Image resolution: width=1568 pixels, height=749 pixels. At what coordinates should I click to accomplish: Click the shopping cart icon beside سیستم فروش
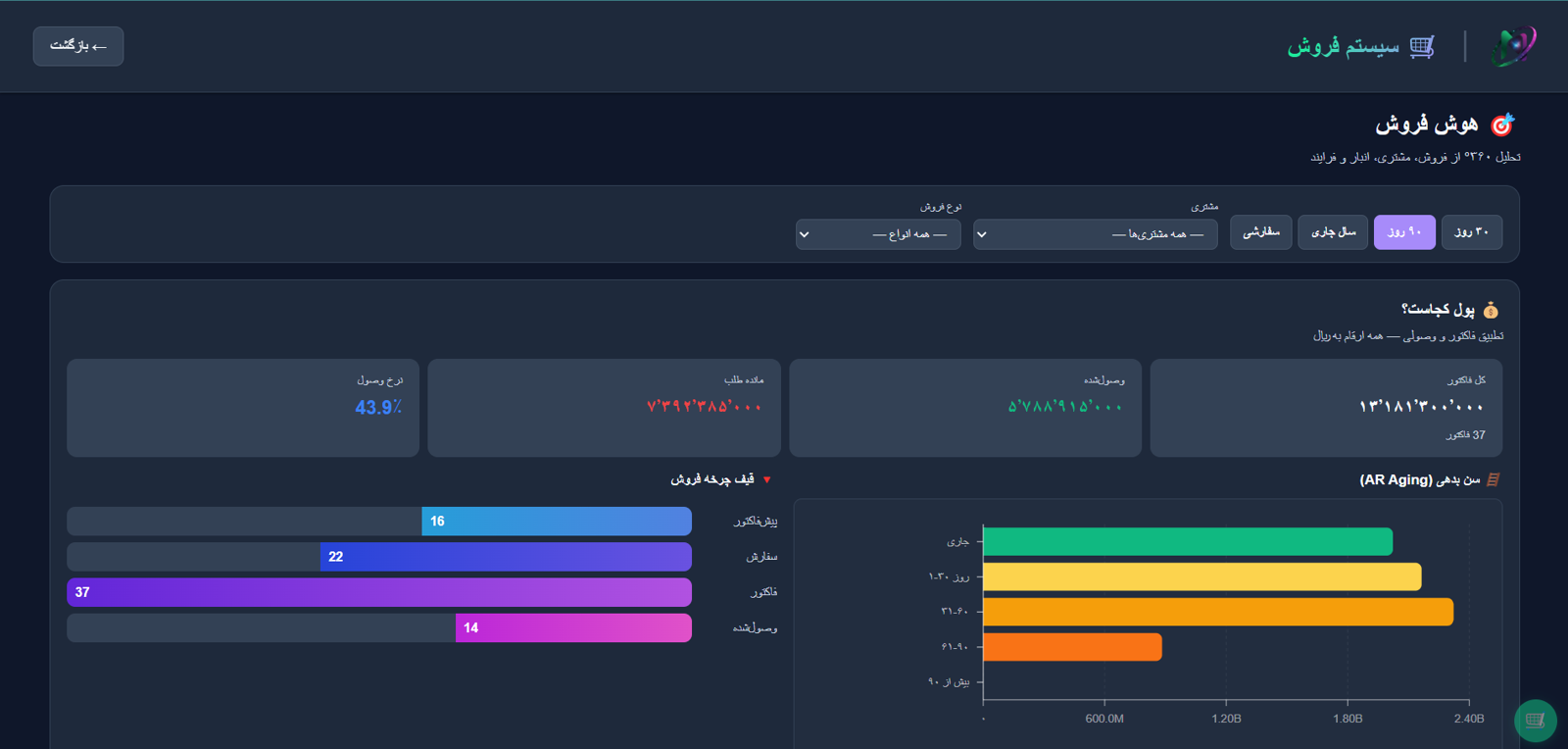tap(1422, 46)
